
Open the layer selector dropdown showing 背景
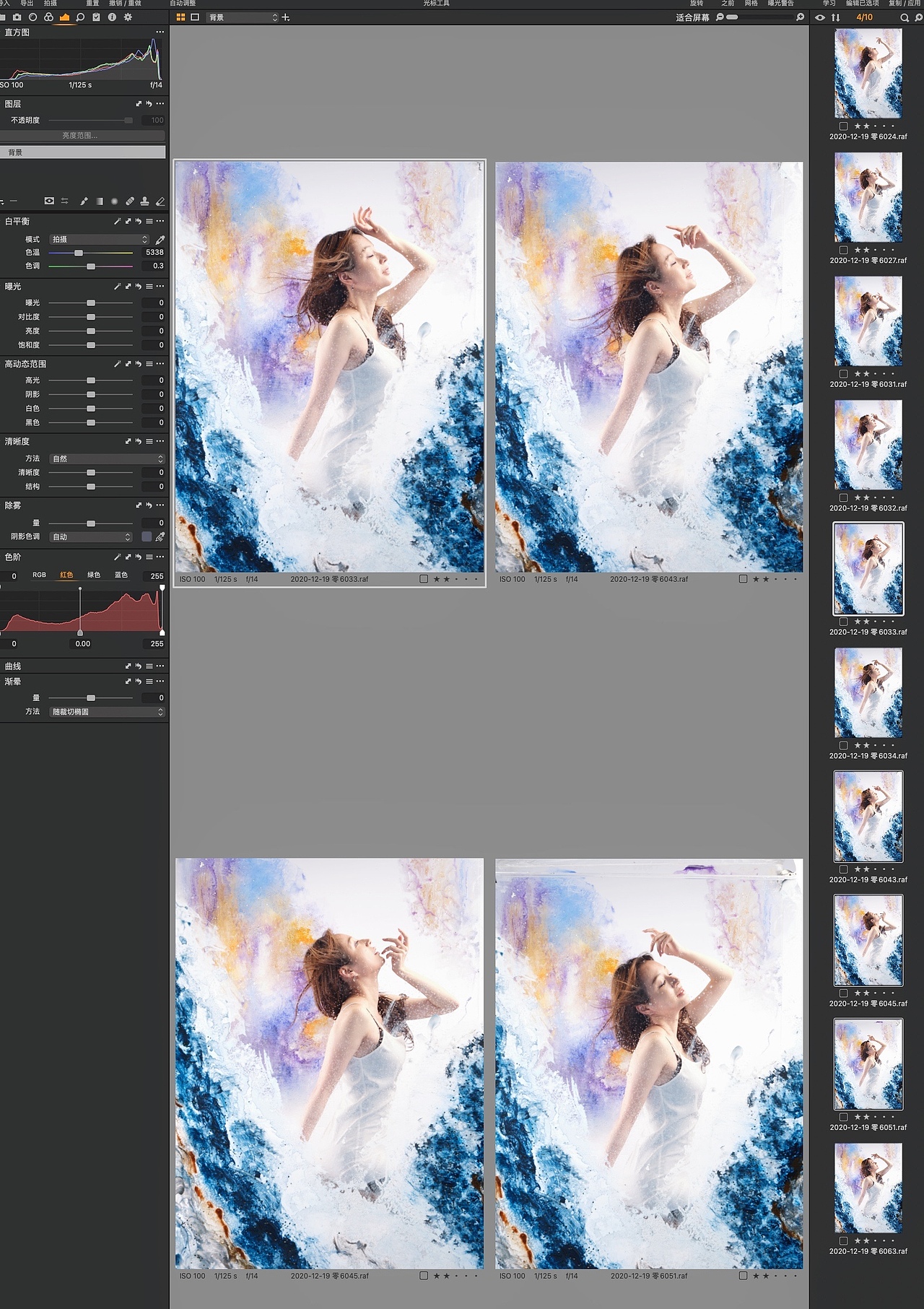[243, 17]
